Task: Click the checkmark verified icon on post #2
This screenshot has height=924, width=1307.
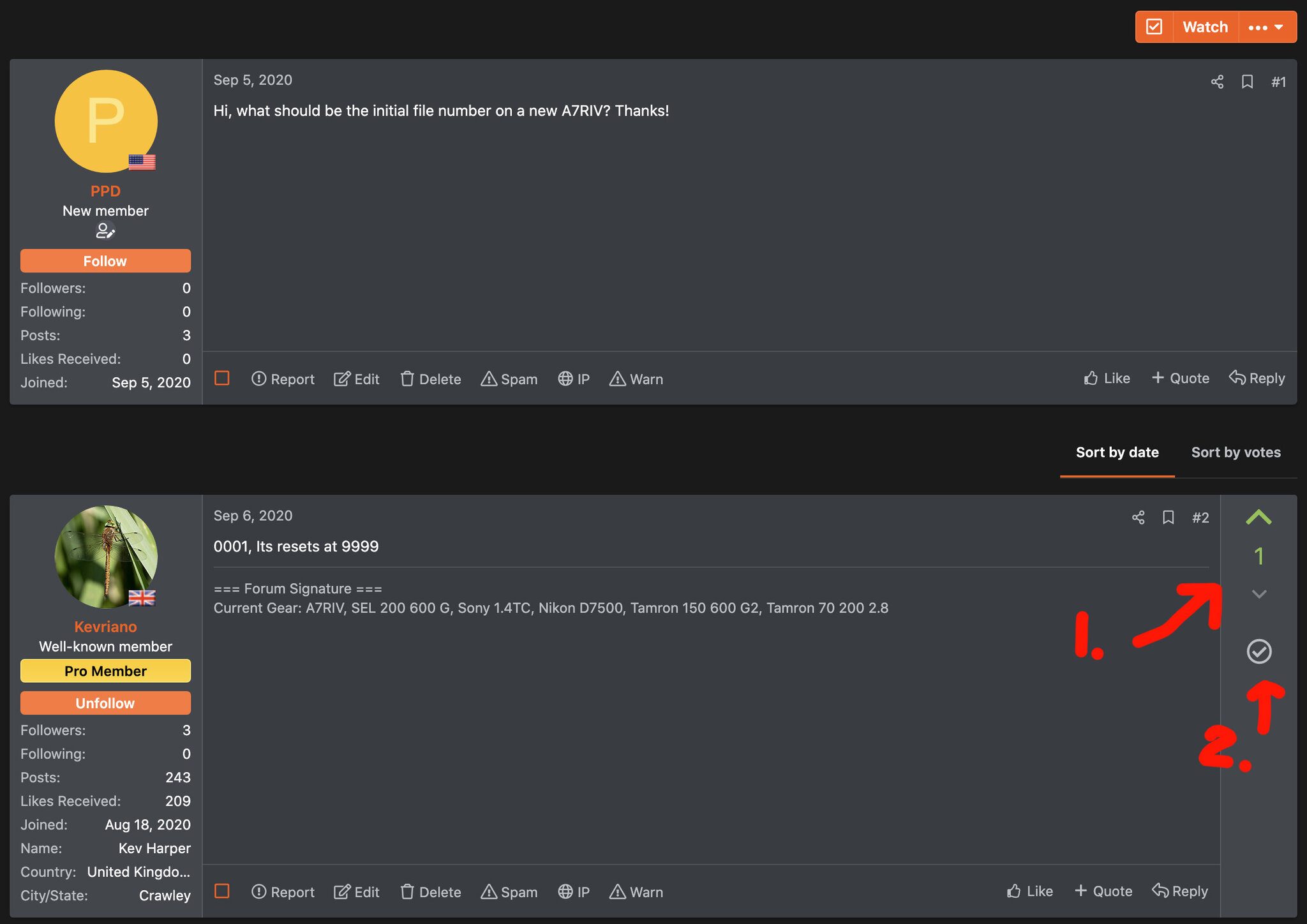Action: 1258,651
